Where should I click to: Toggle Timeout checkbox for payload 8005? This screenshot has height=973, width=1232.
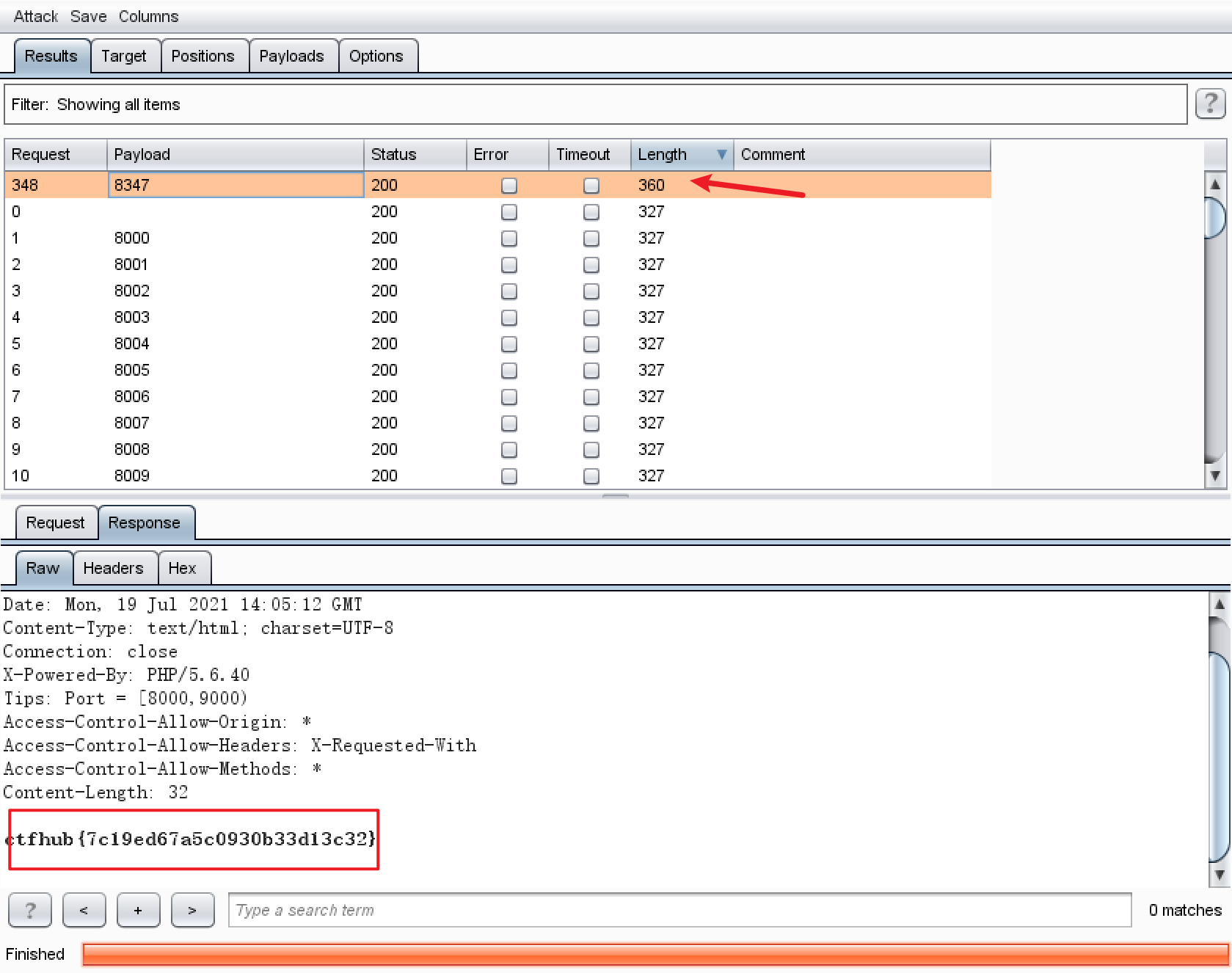[591, 371]
